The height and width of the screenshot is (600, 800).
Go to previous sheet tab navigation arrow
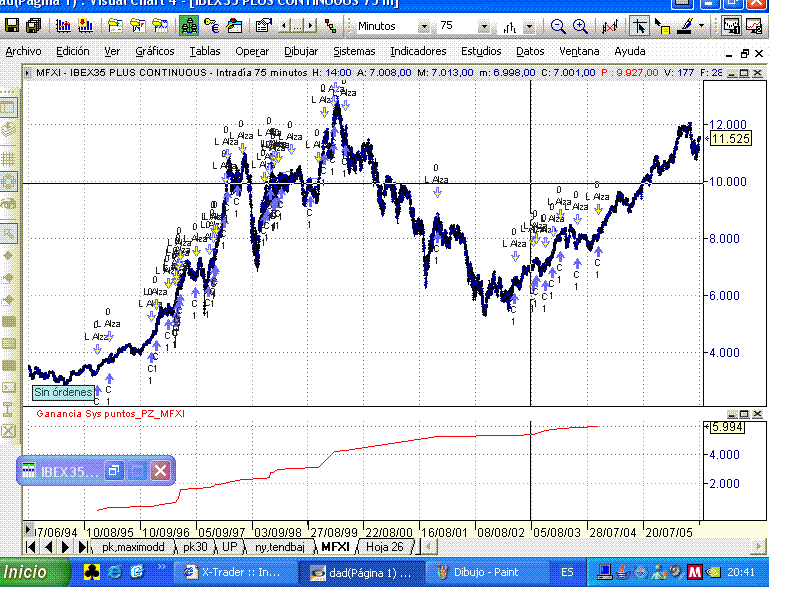tap(48, 547)
